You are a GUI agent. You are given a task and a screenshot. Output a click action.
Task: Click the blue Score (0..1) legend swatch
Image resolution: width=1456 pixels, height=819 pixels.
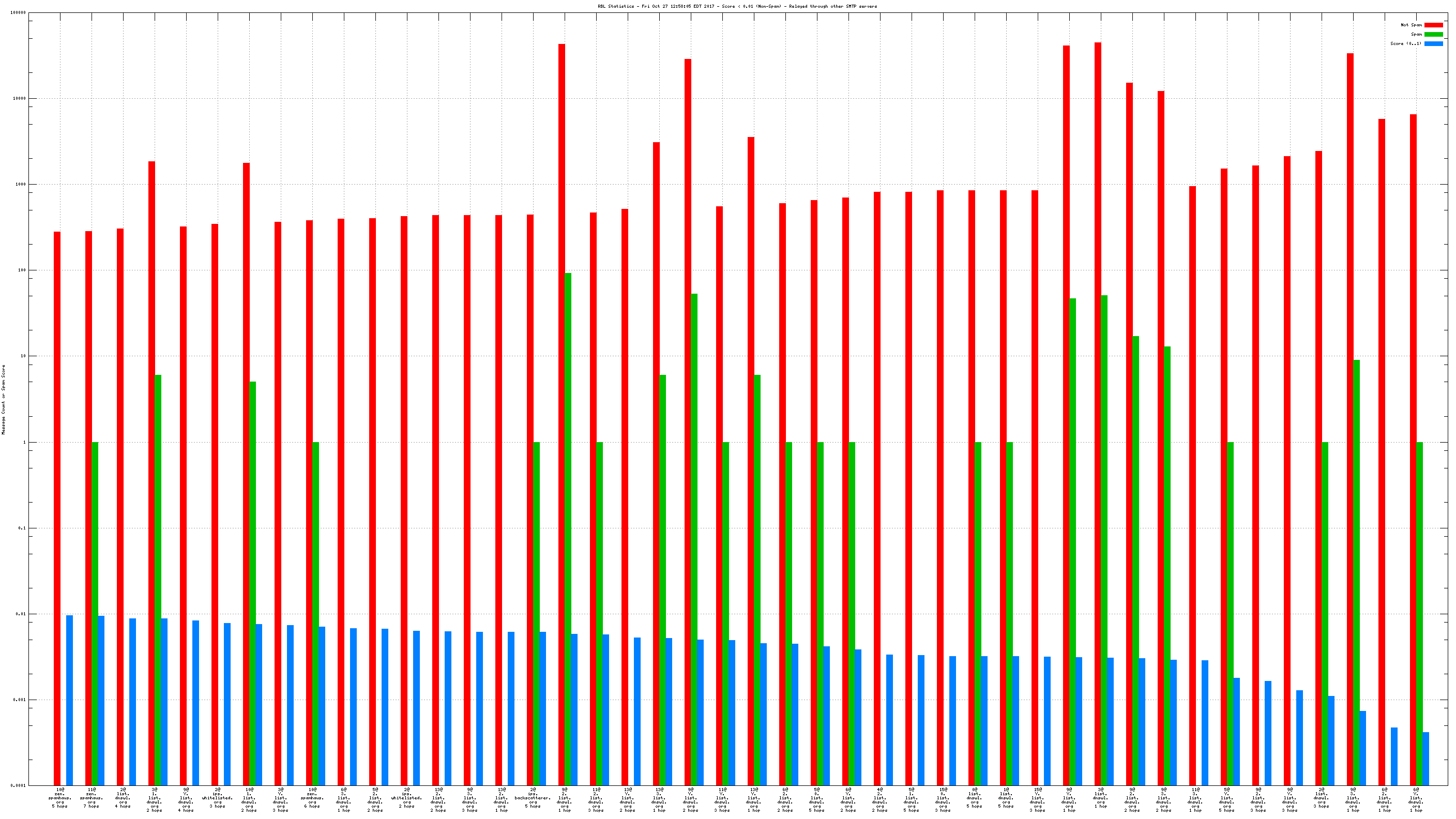coord(1433,43)
